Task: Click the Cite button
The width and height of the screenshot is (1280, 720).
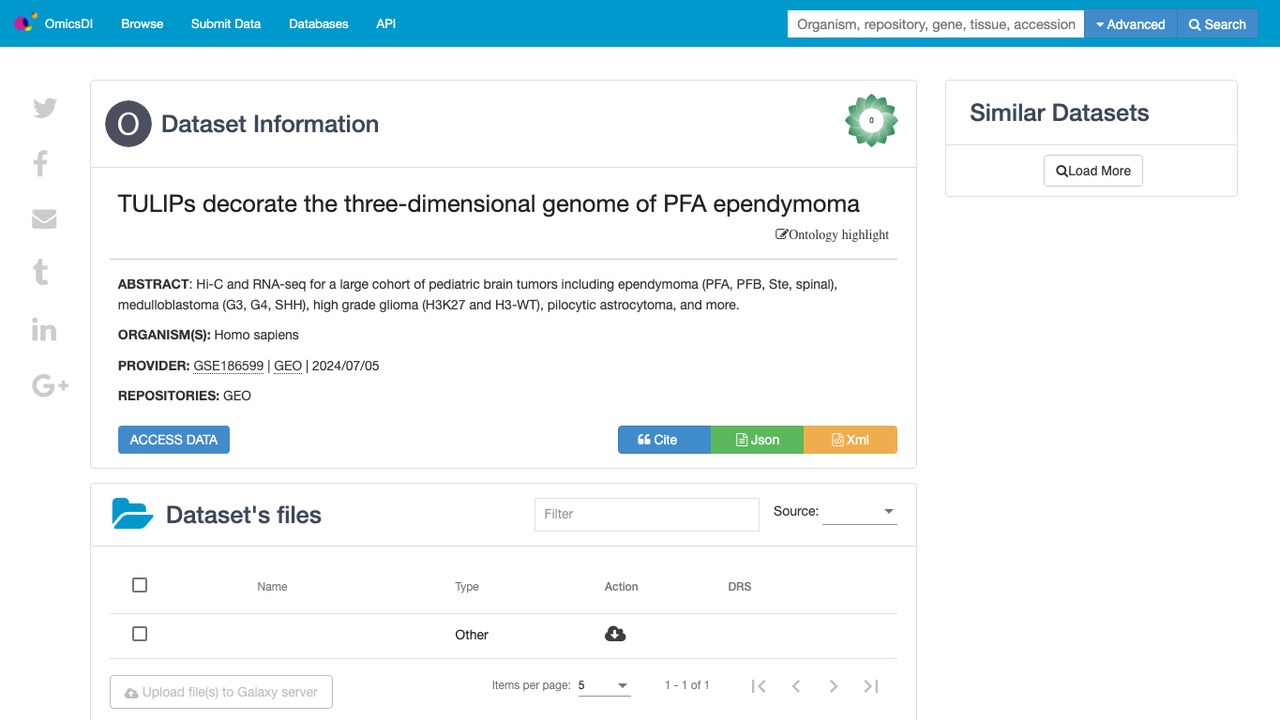Action: tap(664, 440)
